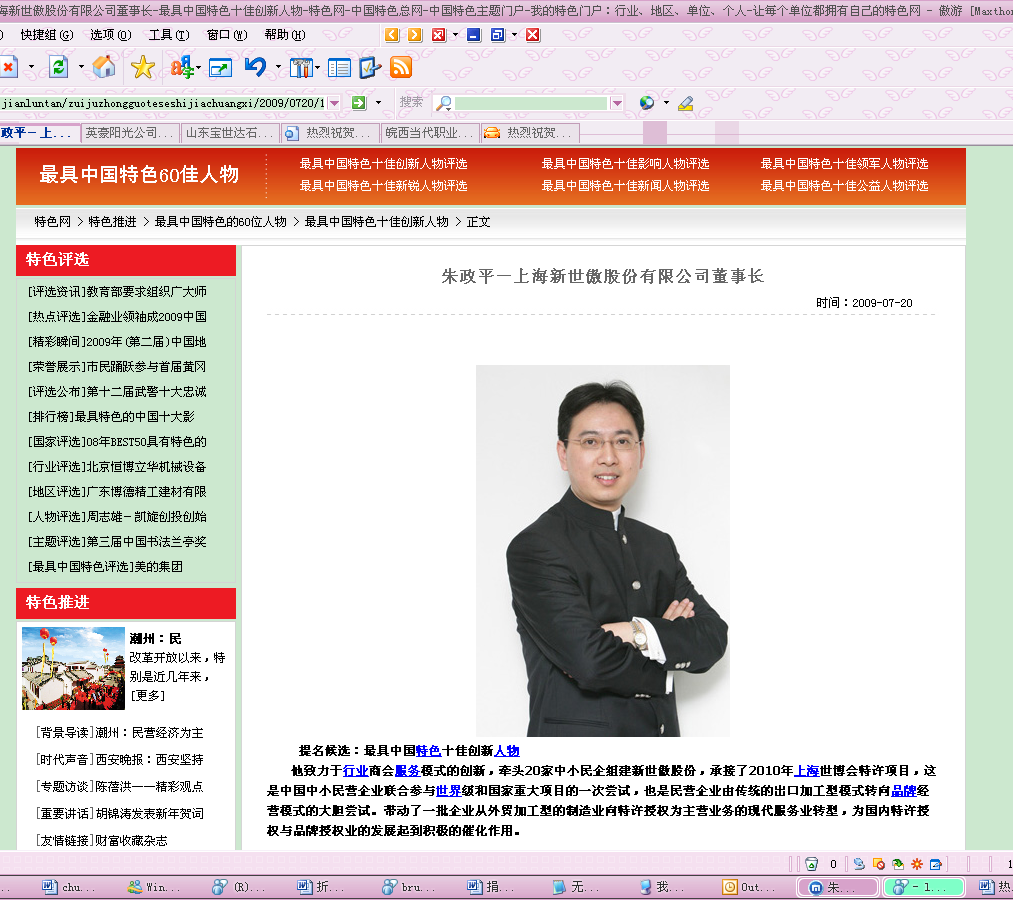Click the highlighter pen icon near search
The height and width of the screenshot is (900, 1013).
(685, 103)
